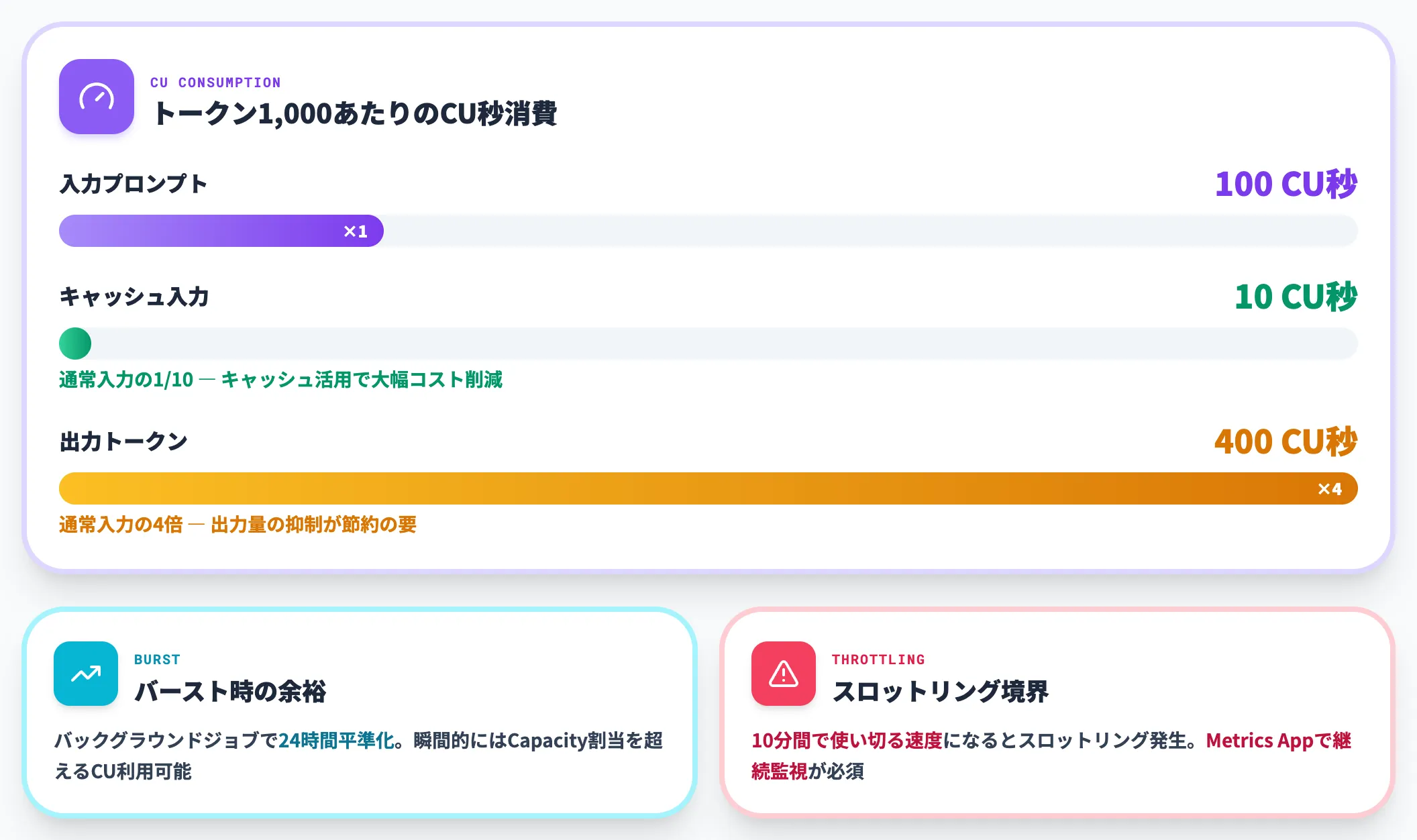This screenshot has width=1417, height=840.
Task: Click the ×1 multiplier label
Action: click(356, 231)
